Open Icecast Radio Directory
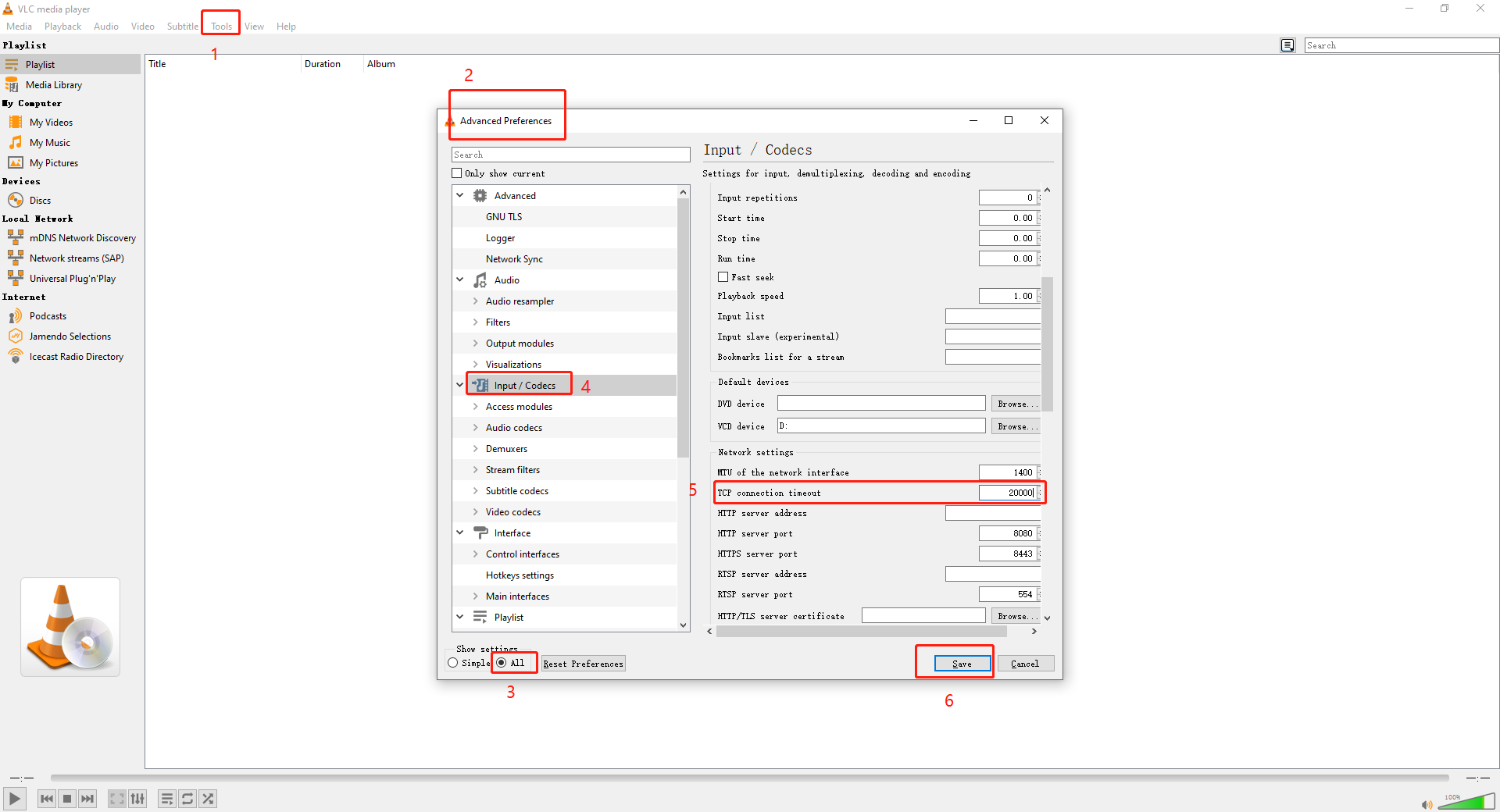Image resolution: width=1500 pixels, height=812 pixels. (x=76, y=356)
